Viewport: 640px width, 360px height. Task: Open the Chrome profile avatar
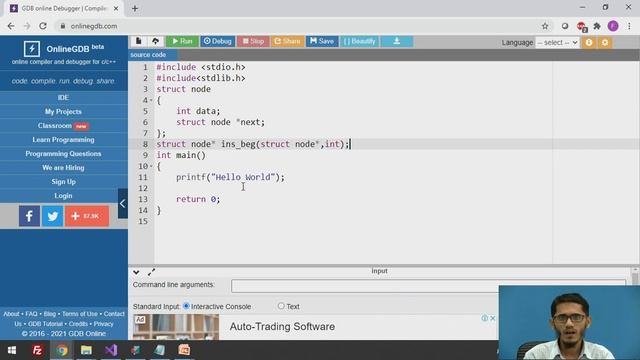pos(613,26)
